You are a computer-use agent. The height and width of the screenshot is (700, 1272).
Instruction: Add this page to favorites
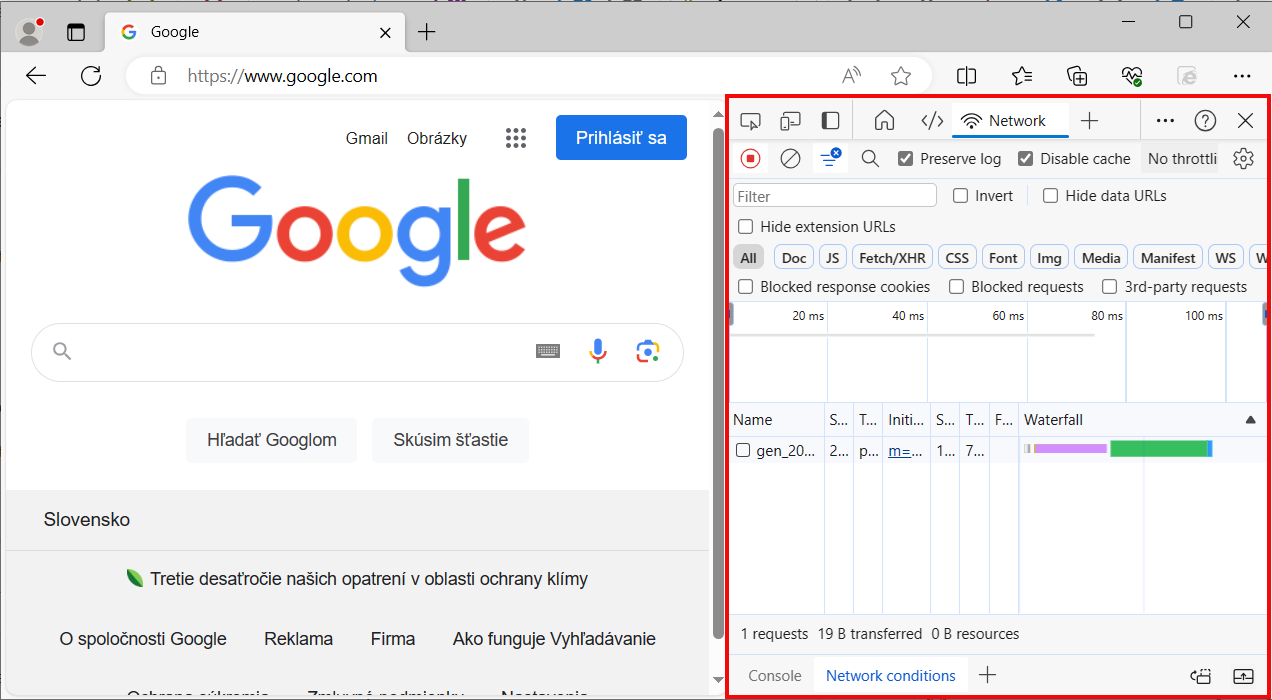pyautogui.click(x=901, y=76)
